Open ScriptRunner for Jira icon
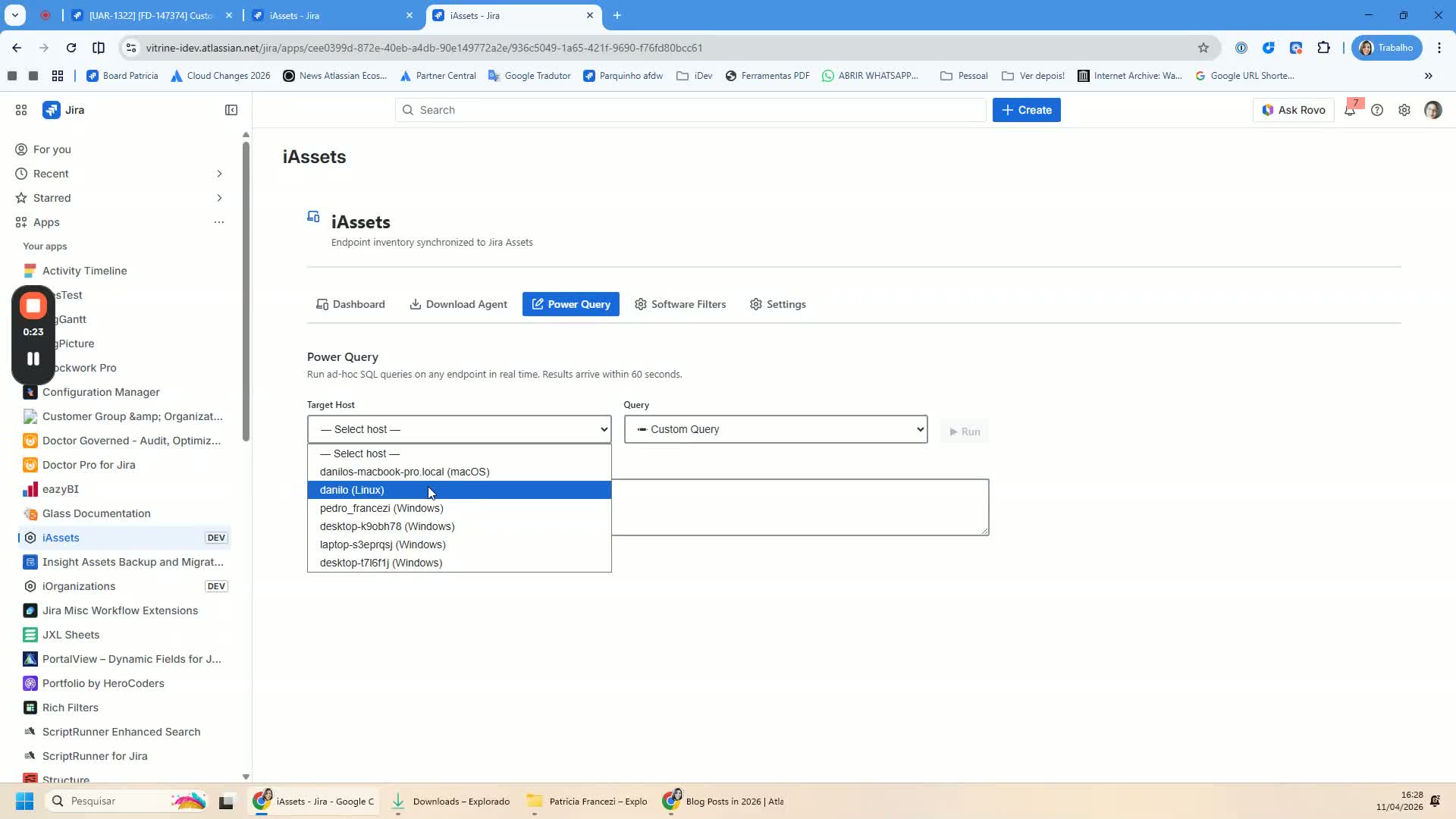Screen dimensions: 1456x819 [30, 756]
